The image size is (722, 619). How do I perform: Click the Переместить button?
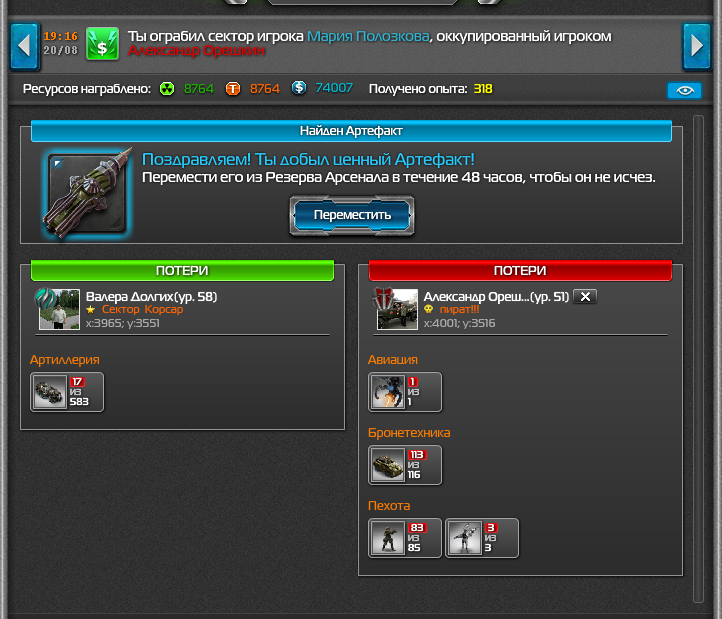352,215
